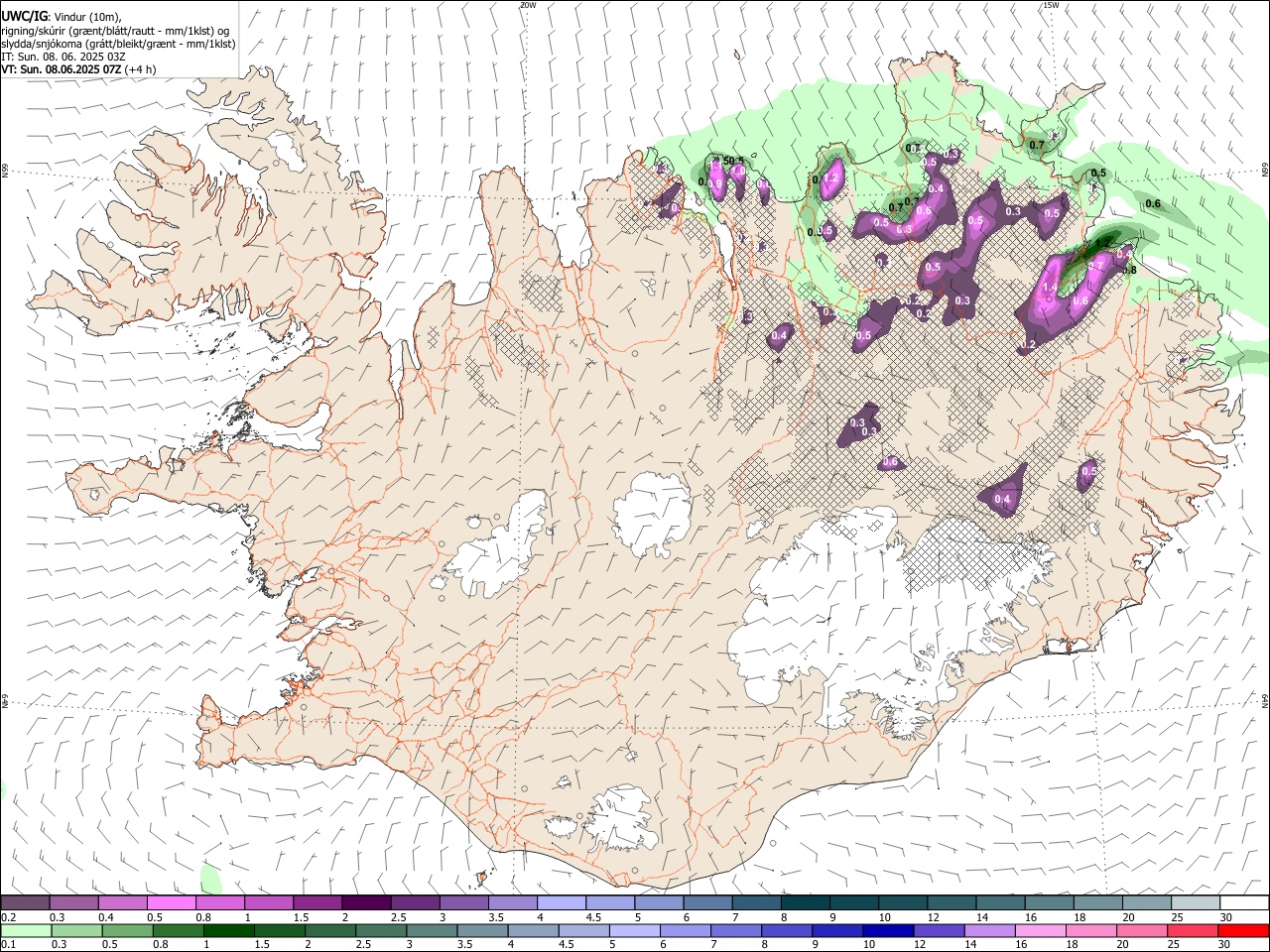Click the 'VT: Sun. 08.06.2025 07Z' valid time
Image resolution: width=1270 pixels, height=952 pixels.
point(62,69)
